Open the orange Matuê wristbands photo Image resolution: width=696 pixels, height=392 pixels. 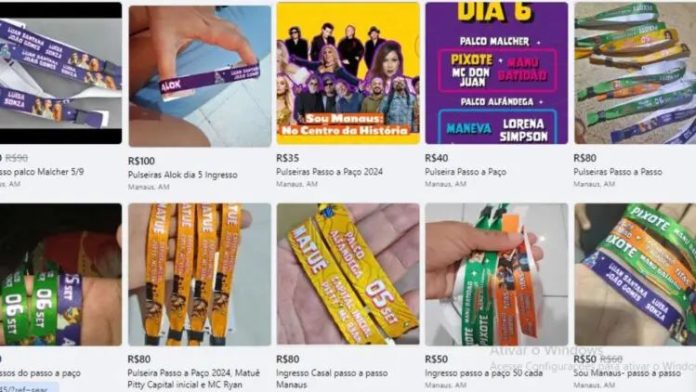click(200, 274)
